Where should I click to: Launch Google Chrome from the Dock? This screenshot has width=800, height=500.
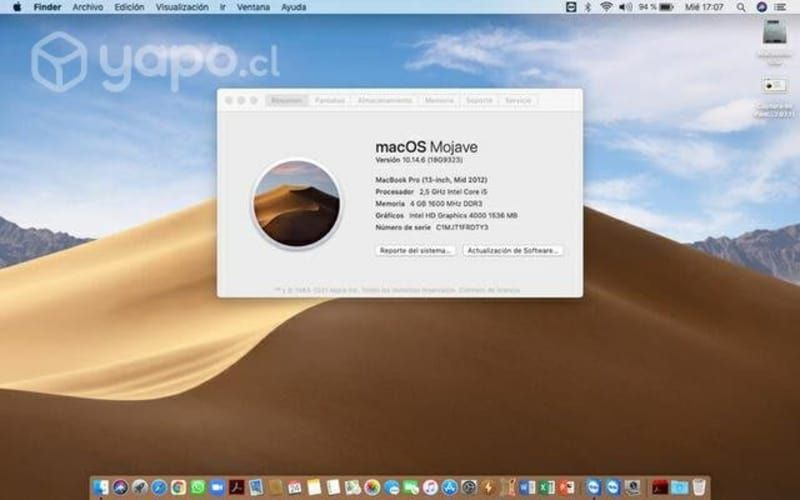coord(179,487)
